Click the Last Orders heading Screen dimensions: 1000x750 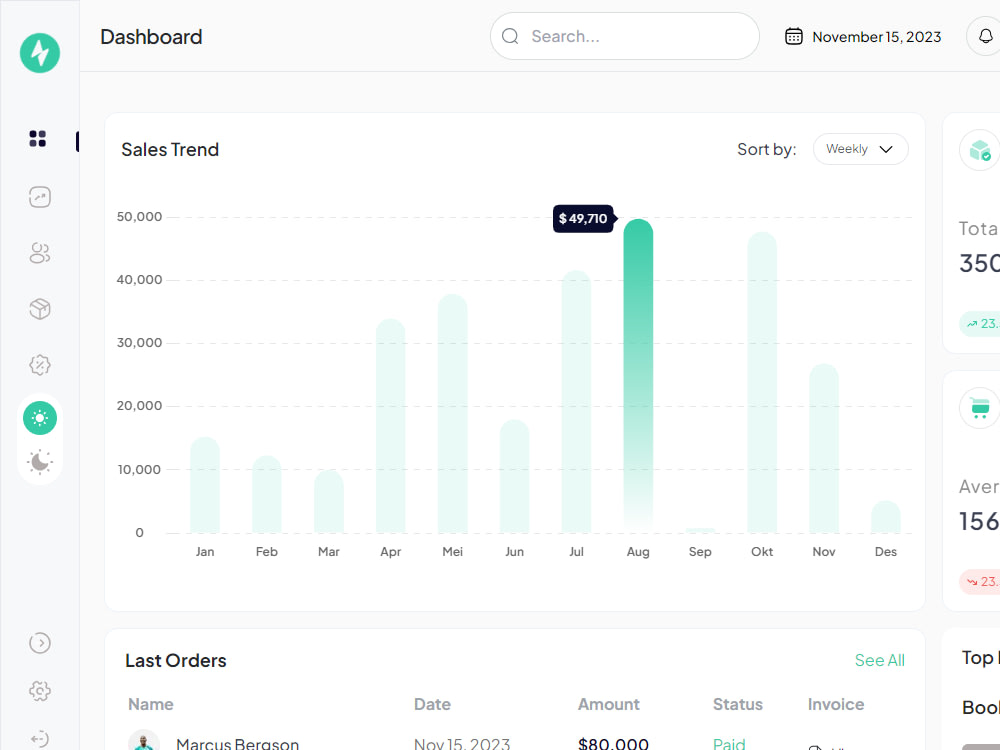click(x=175, y=660)
